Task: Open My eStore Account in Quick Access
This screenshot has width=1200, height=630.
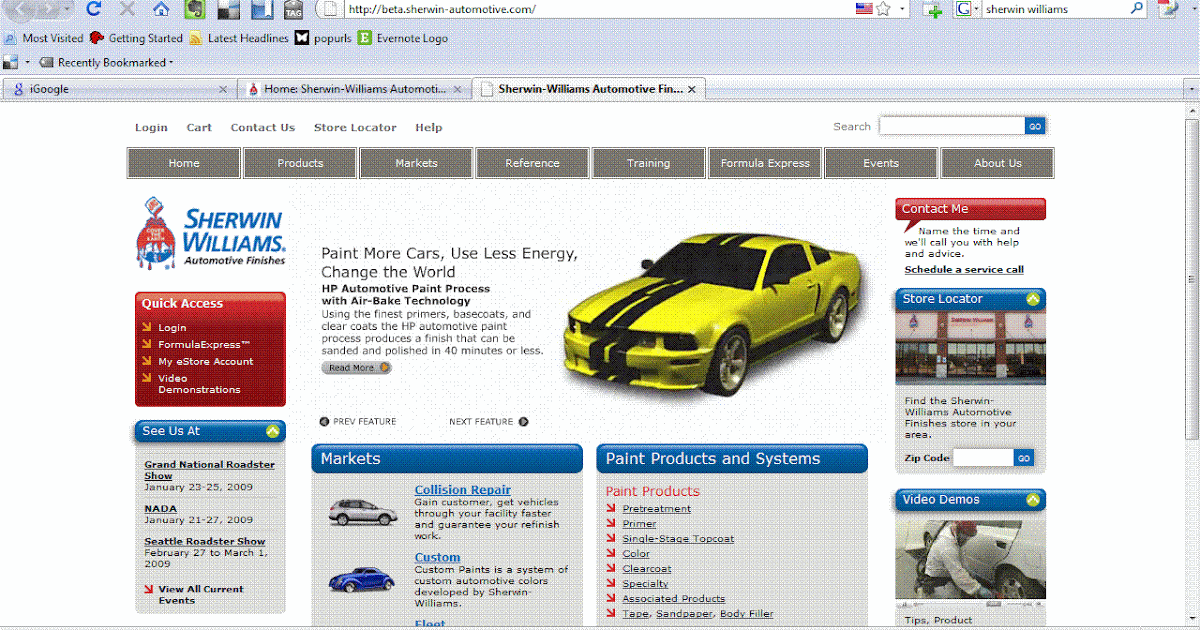Action: (x=205, y=361)
